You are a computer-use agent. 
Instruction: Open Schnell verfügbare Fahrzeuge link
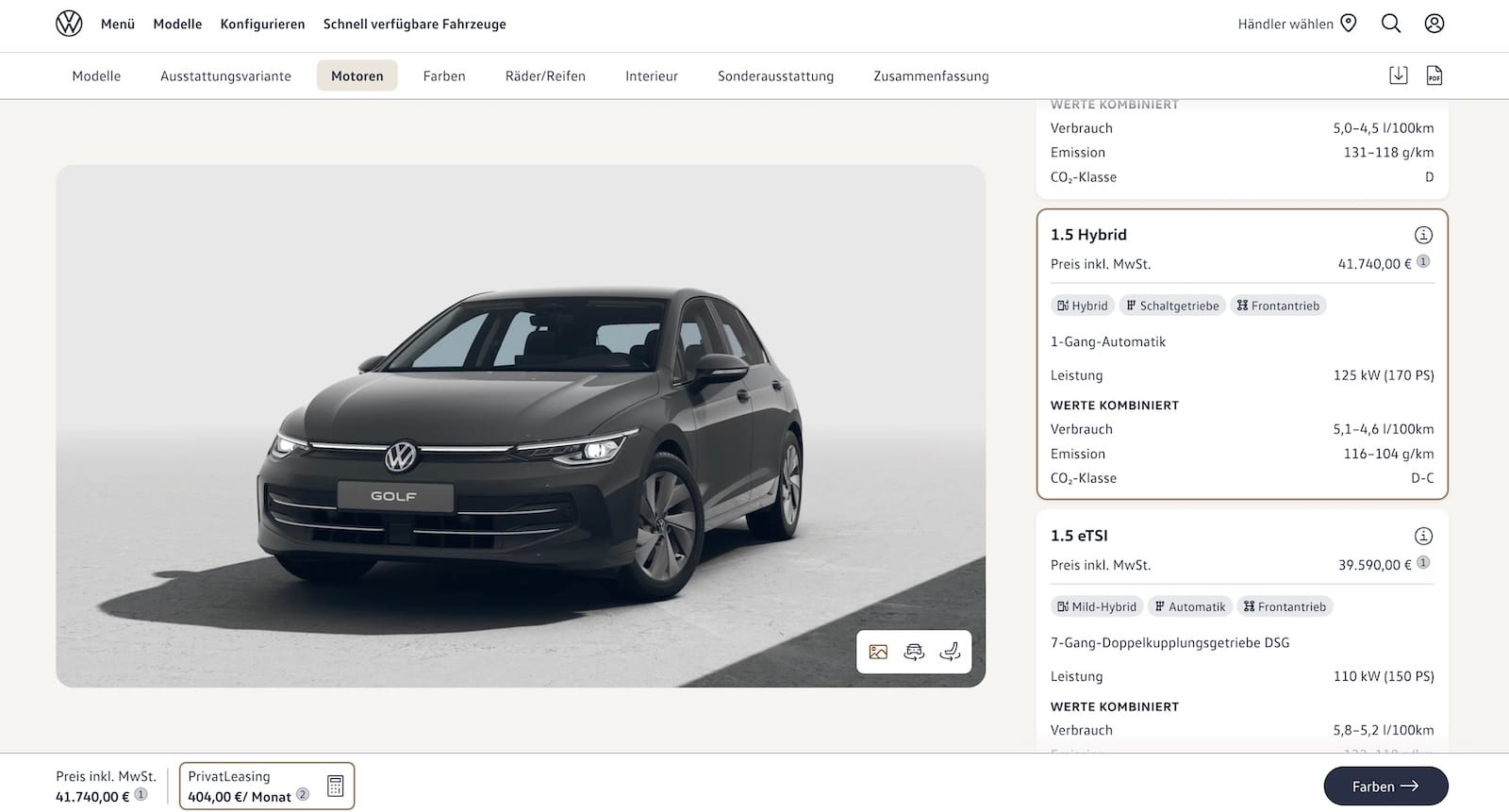click(414, 24)
